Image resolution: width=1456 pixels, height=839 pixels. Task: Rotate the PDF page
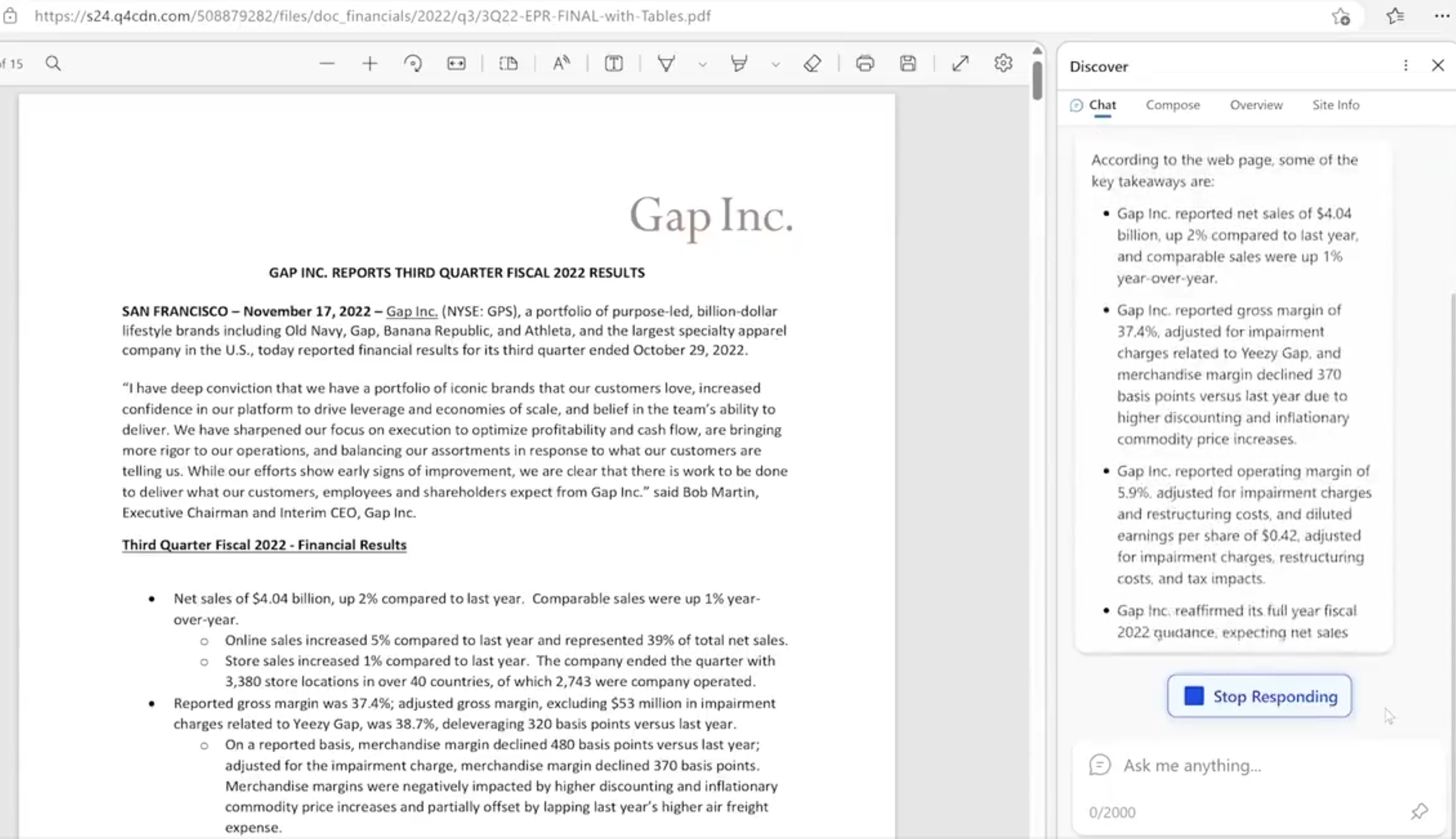click(413, 64)
